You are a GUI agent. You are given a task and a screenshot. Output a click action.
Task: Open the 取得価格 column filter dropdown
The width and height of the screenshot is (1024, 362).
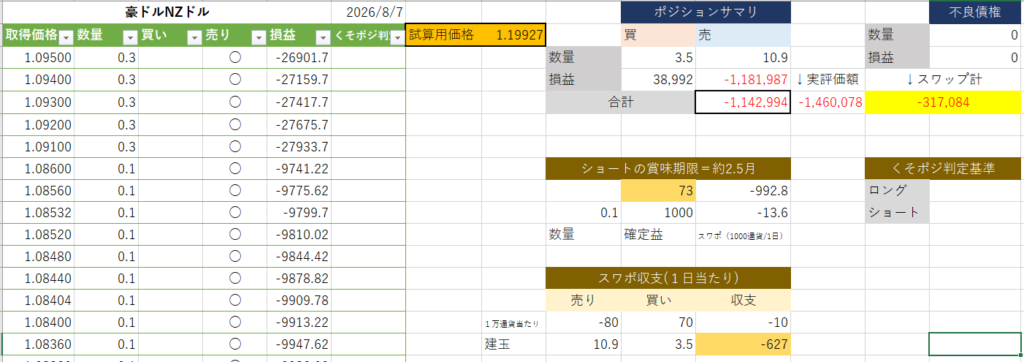(x=66, y=37)
